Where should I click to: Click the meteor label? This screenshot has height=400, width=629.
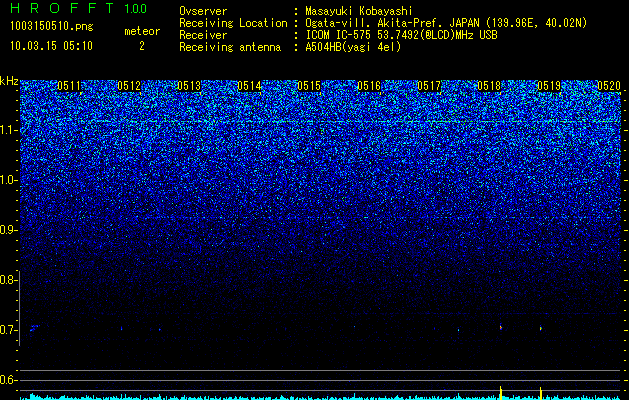point(142,31)
